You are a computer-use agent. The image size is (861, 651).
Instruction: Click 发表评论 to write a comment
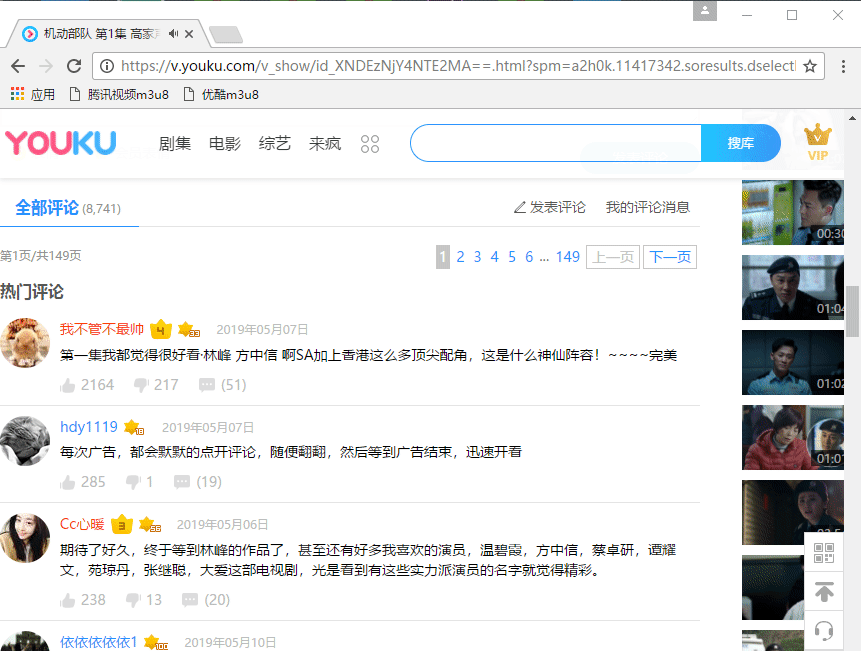549,207
